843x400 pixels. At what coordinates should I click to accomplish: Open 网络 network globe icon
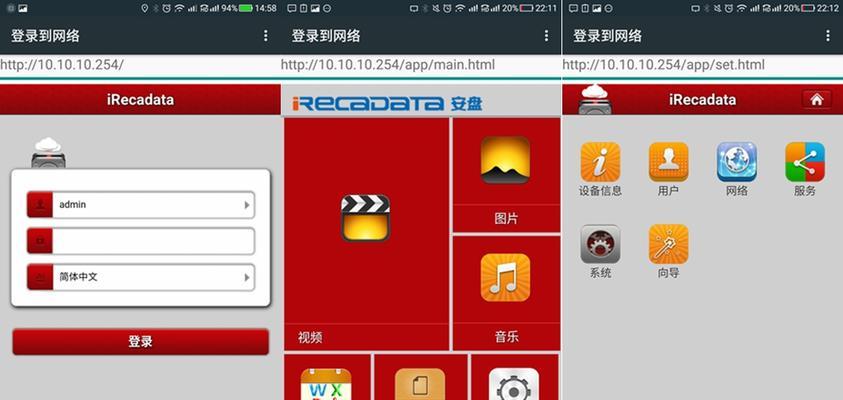[x=737, y=162]
